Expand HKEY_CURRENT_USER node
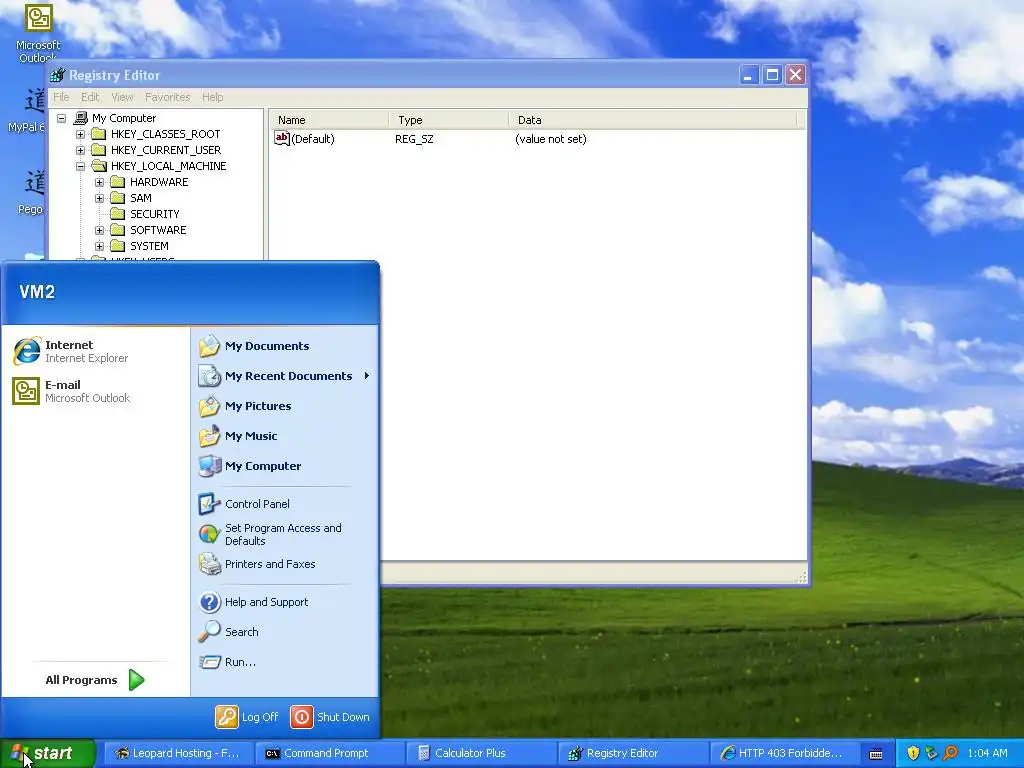The width and height of the screenshot is (1024, 768). 80,150
